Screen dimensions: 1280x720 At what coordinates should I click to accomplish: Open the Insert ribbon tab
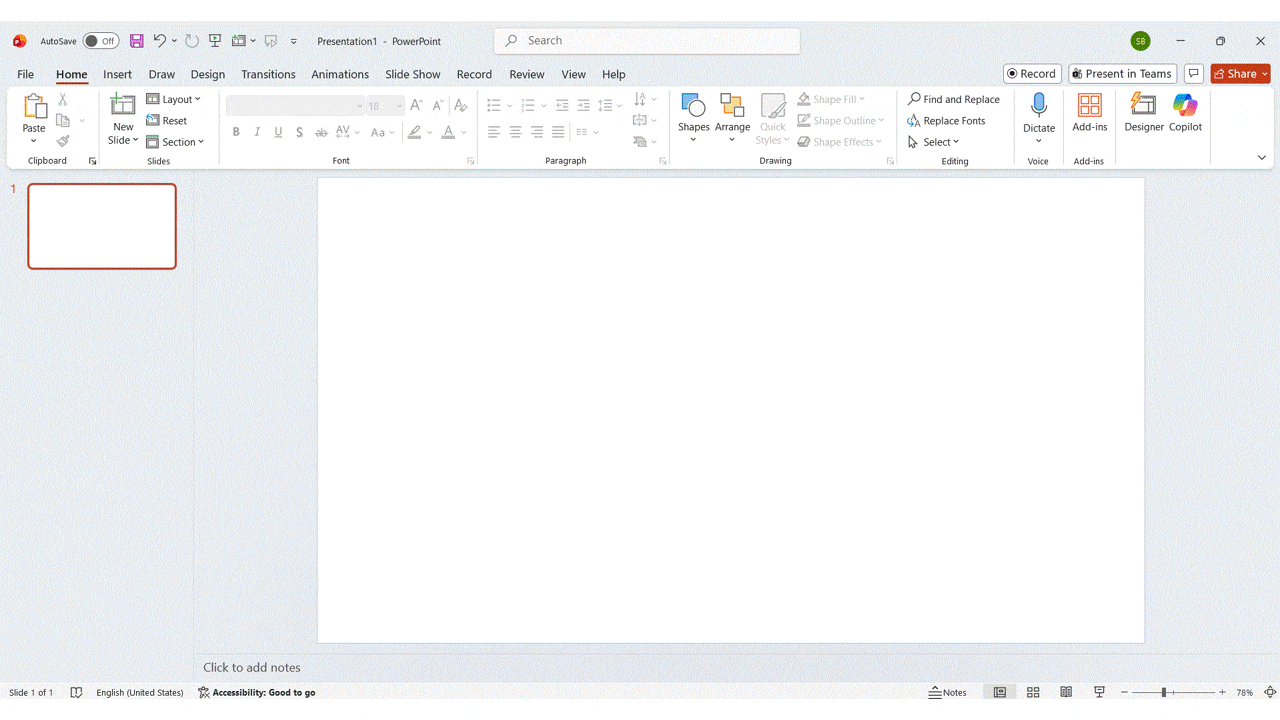coord(117,74)
